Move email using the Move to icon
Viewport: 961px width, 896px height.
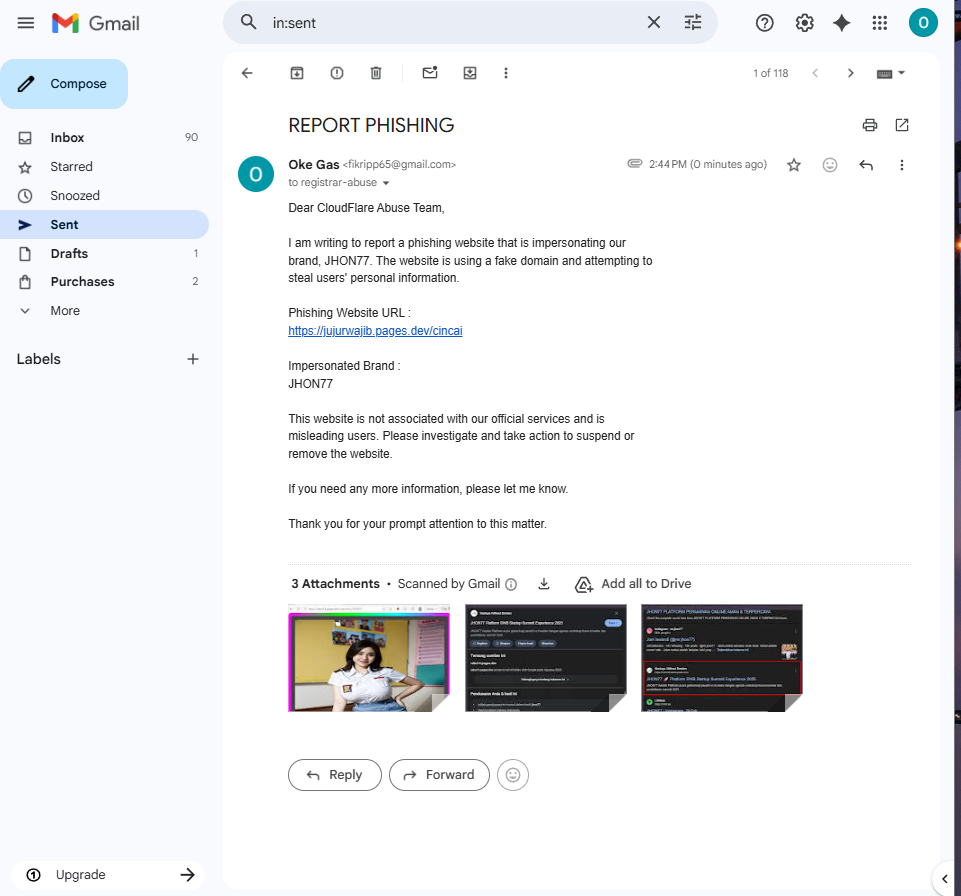(x=469, y=74)
